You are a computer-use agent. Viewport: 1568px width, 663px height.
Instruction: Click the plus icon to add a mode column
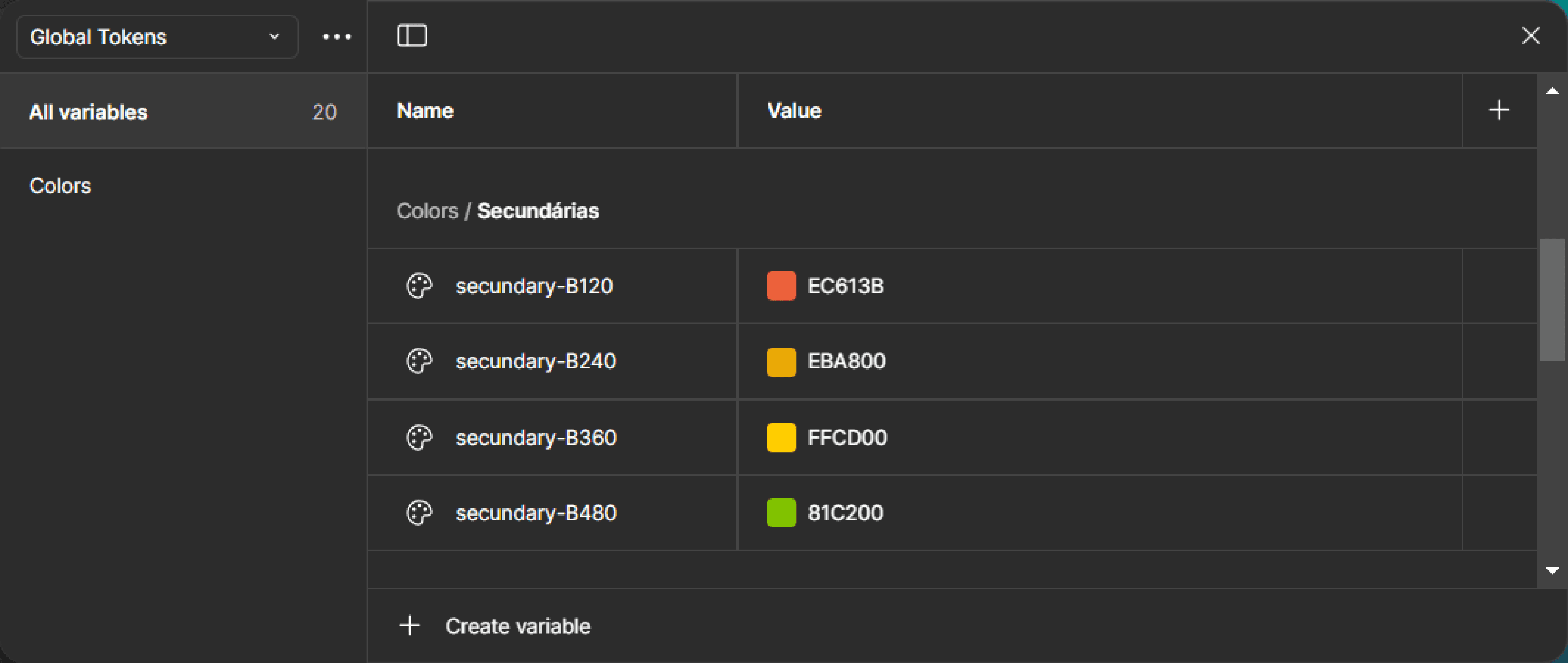pos(1498,110)
